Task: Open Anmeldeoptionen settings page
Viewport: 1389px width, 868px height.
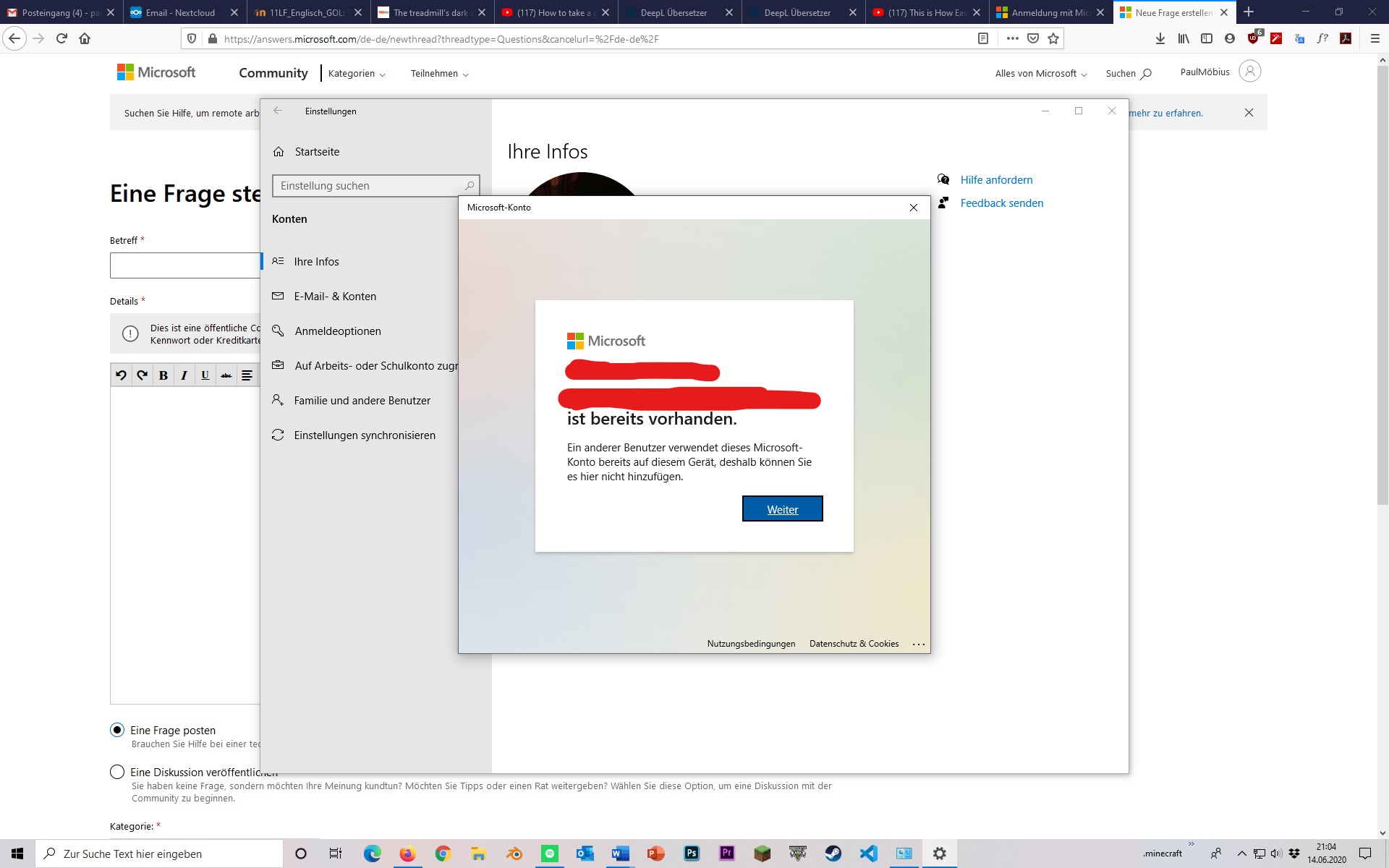Action: coord(337,331)
